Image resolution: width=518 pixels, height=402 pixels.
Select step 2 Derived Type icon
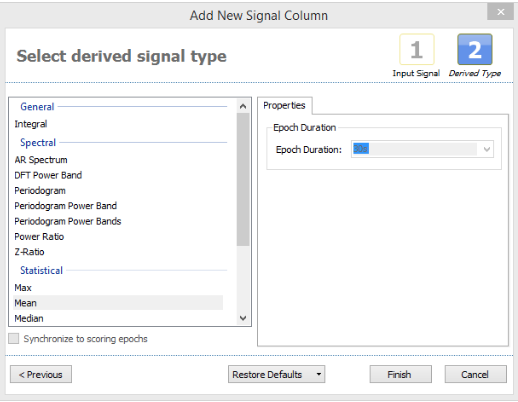click(475, 49)
